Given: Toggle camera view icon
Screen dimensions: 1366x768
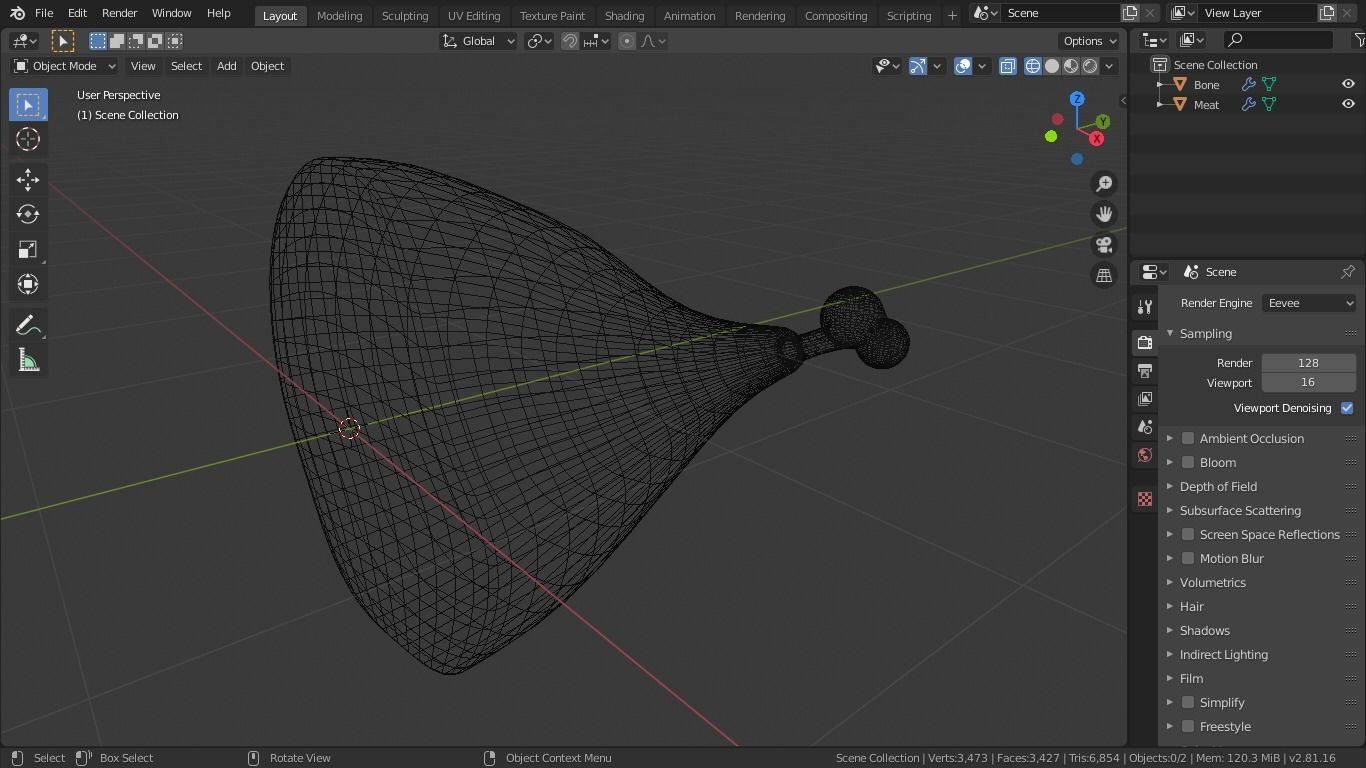Looking at the screenshot, I should (1104, 245).
